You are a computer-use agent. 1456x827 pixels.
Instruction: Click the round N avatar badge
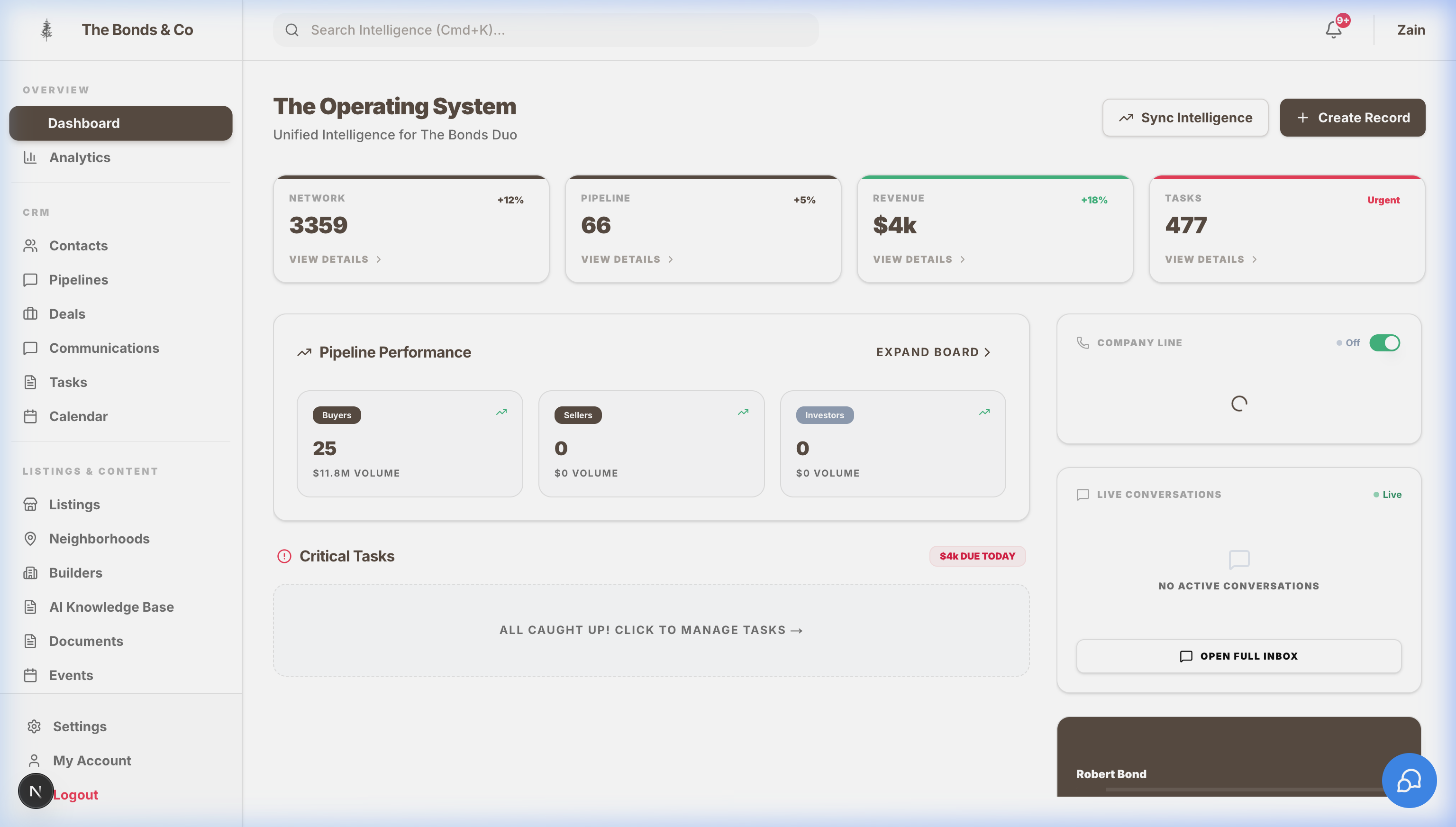35,790
